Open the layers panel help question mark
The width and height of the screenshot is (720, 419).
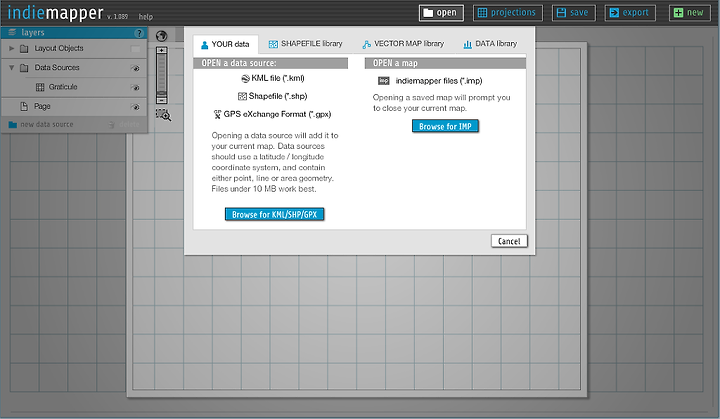(139, 33)
